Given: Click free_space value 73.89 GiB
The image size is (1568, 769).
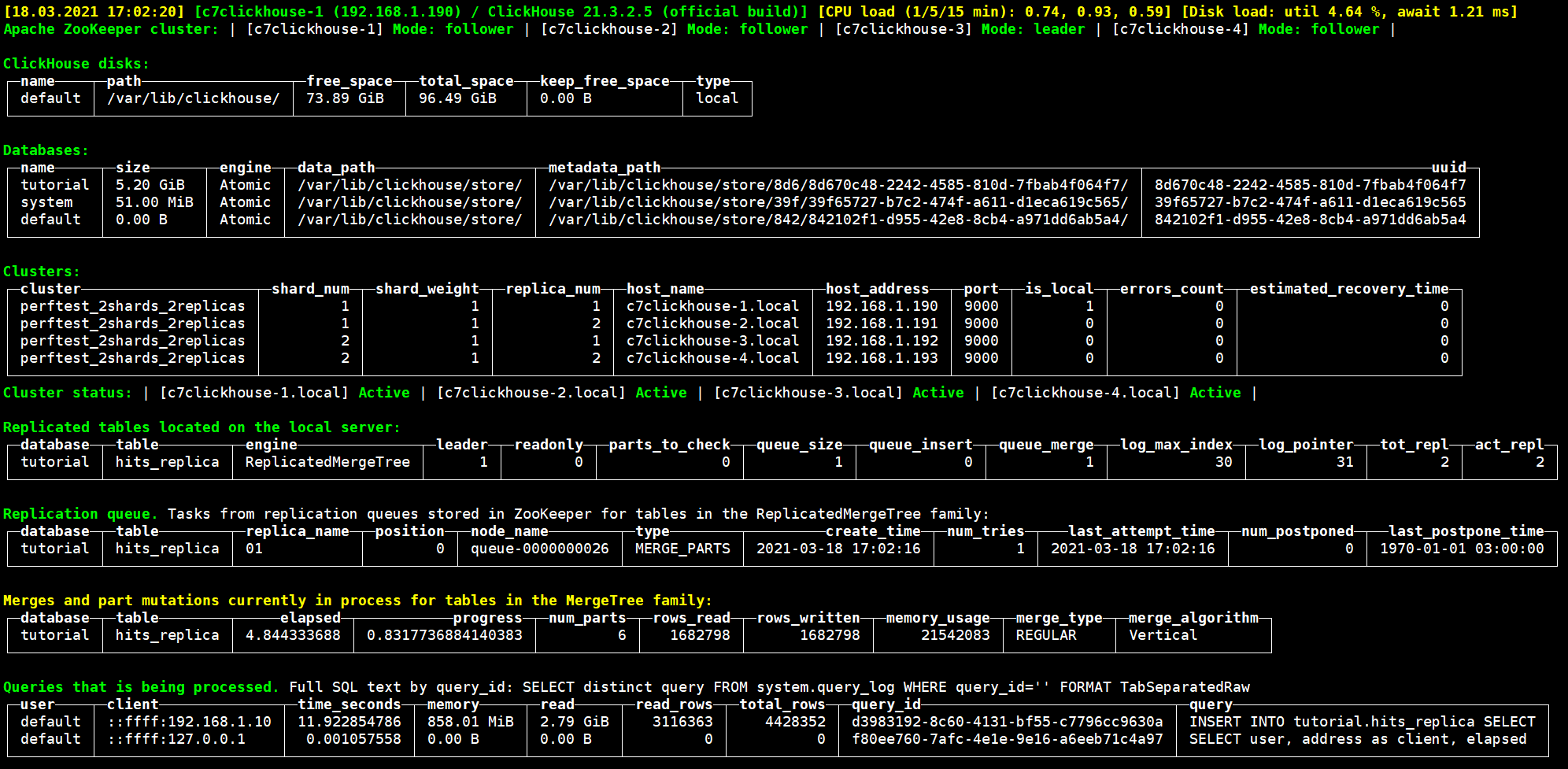Looking at the screenshot, I should [x=345, y=98].
